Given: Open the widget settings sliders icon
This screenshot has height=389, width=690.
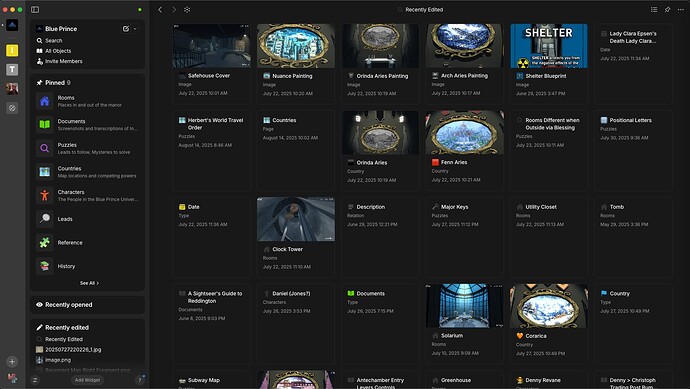Looking at the screenshot, I should point(35,380).
